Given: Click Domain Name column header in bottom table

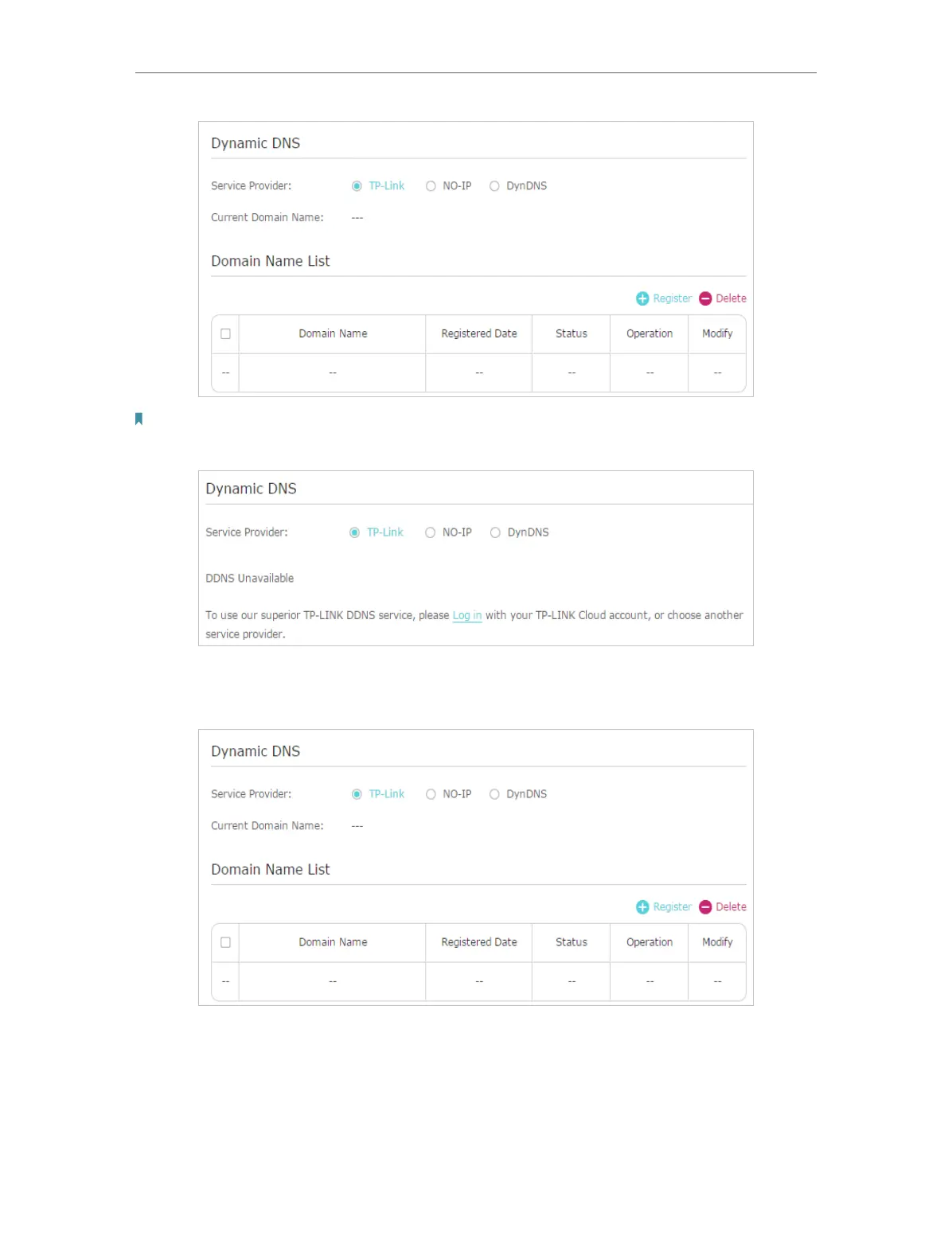Looking at the screenshot, I should coord(333,942).
